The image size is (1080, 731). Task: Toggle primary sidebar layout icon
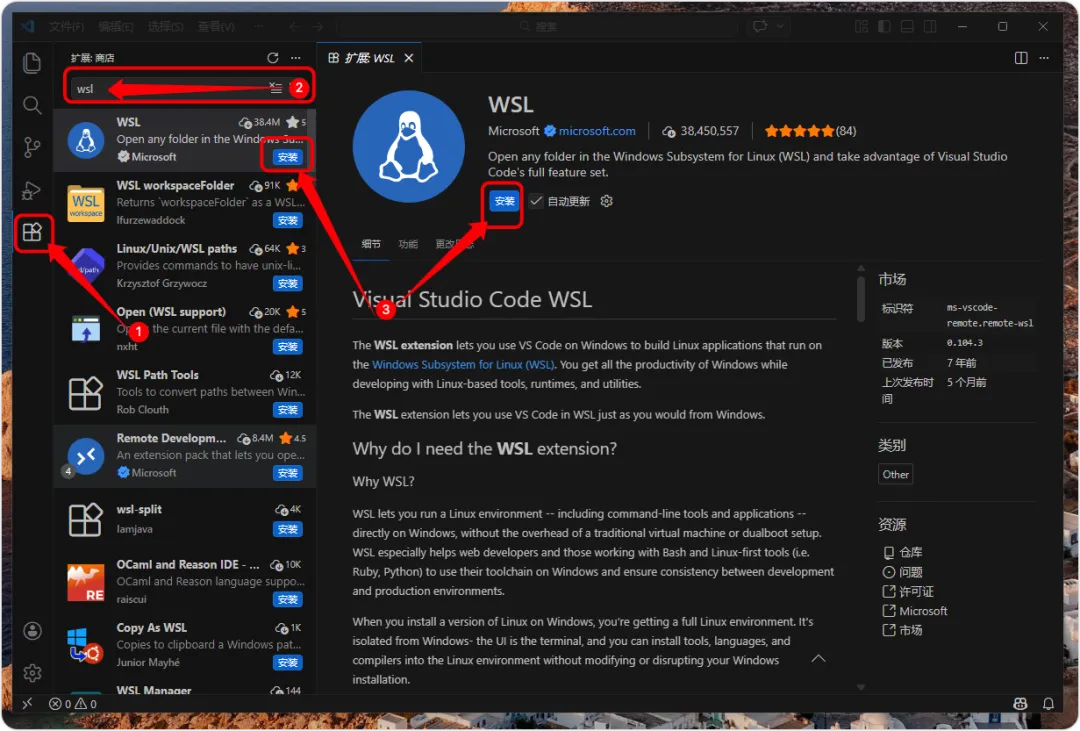[x=884, y=26]
